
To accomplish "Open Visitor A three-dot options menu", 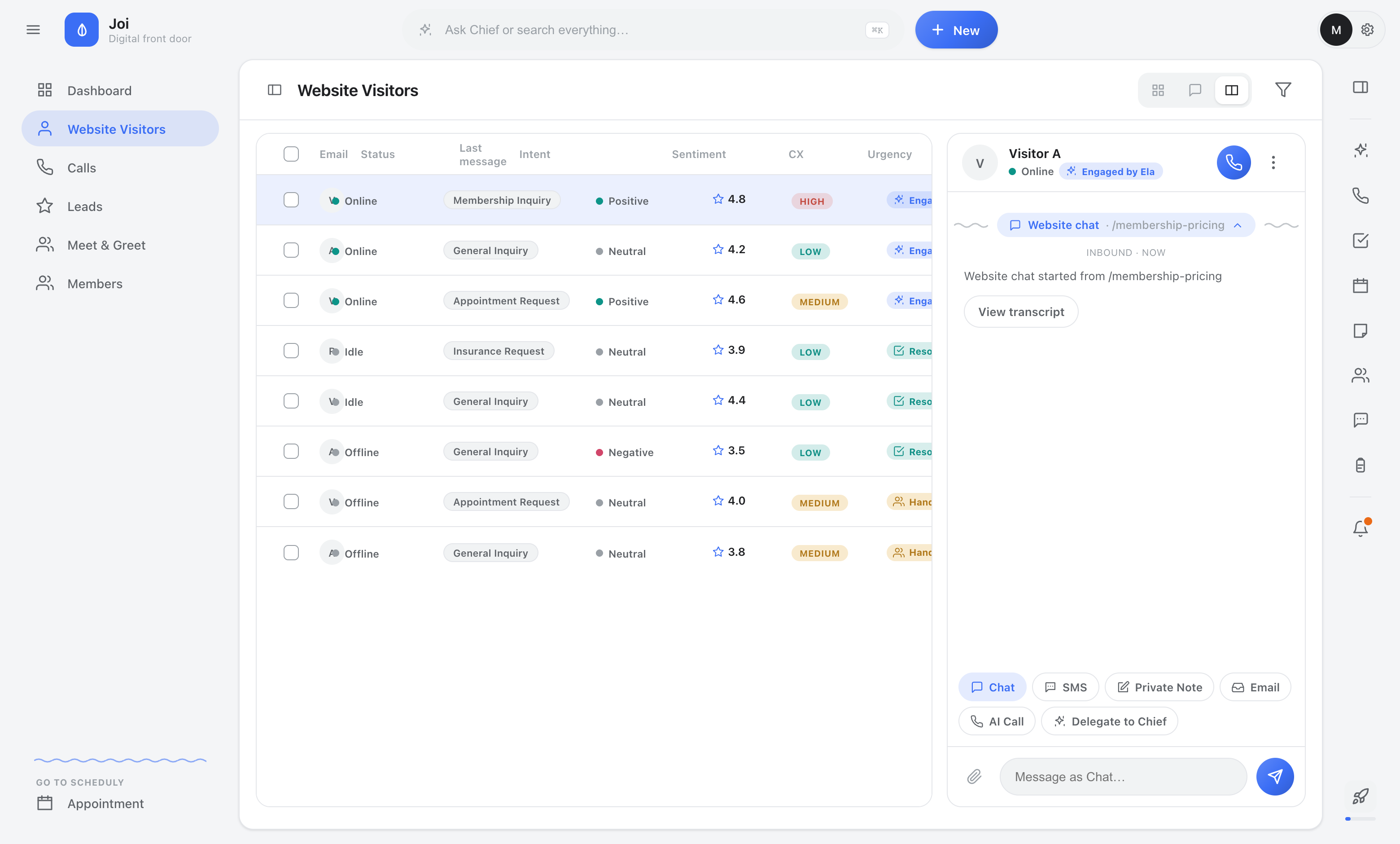I will tap(1273, 163).
